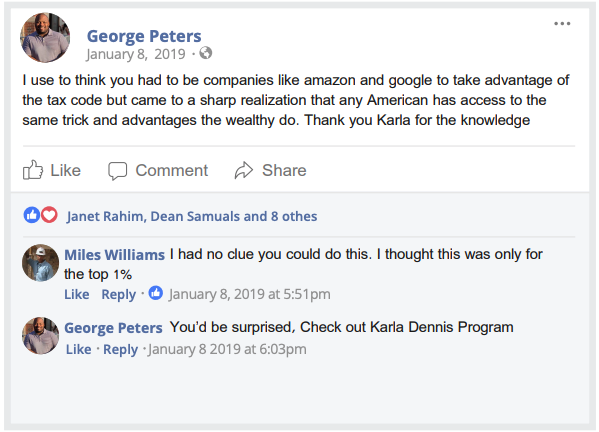
Task: Open Miles Williams' profile name link
Action: (x=114, y=255)
